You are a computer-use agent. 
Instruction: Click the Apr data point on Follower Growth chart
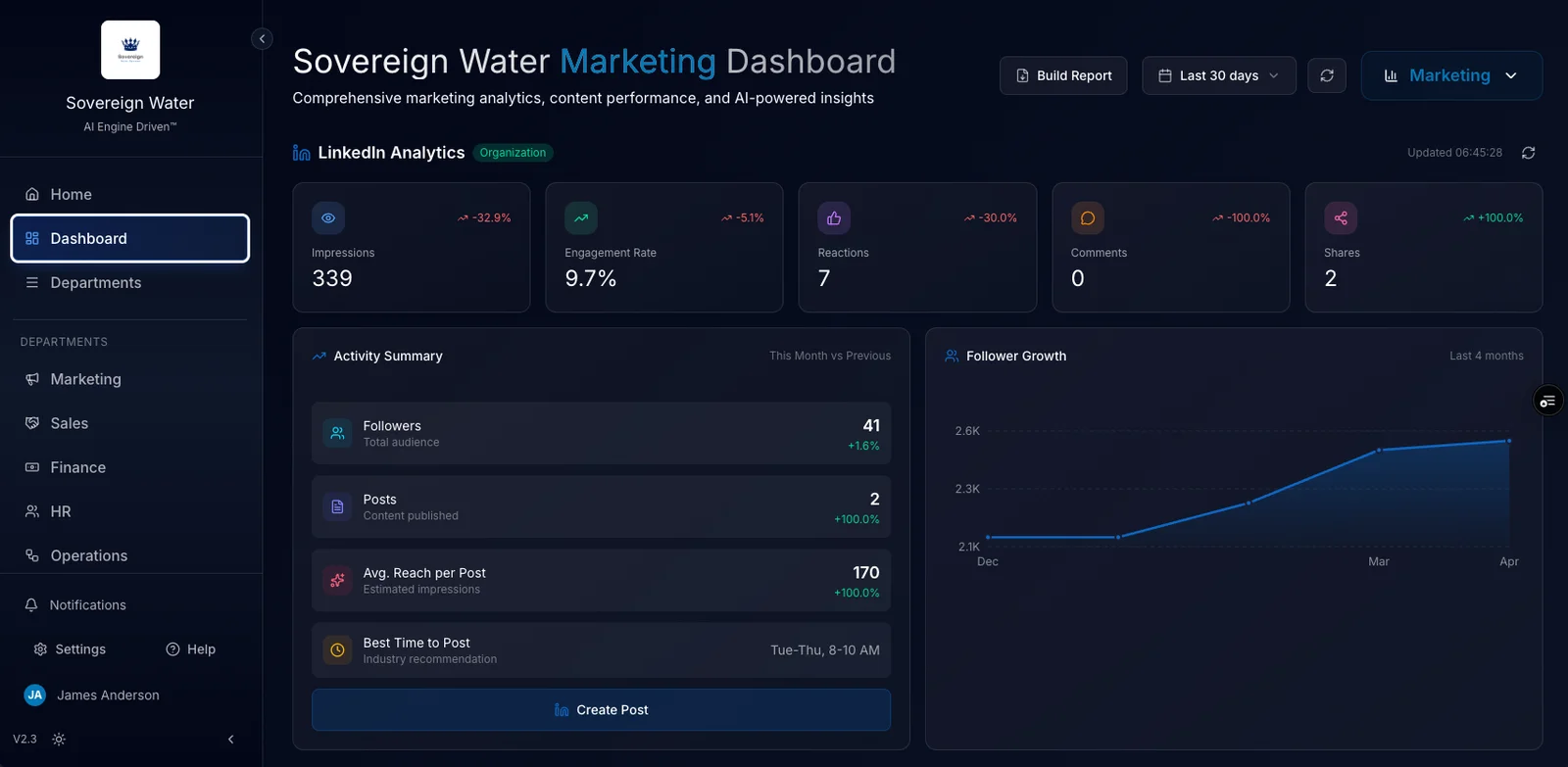pyautogui.click(x=1508, y=441)
